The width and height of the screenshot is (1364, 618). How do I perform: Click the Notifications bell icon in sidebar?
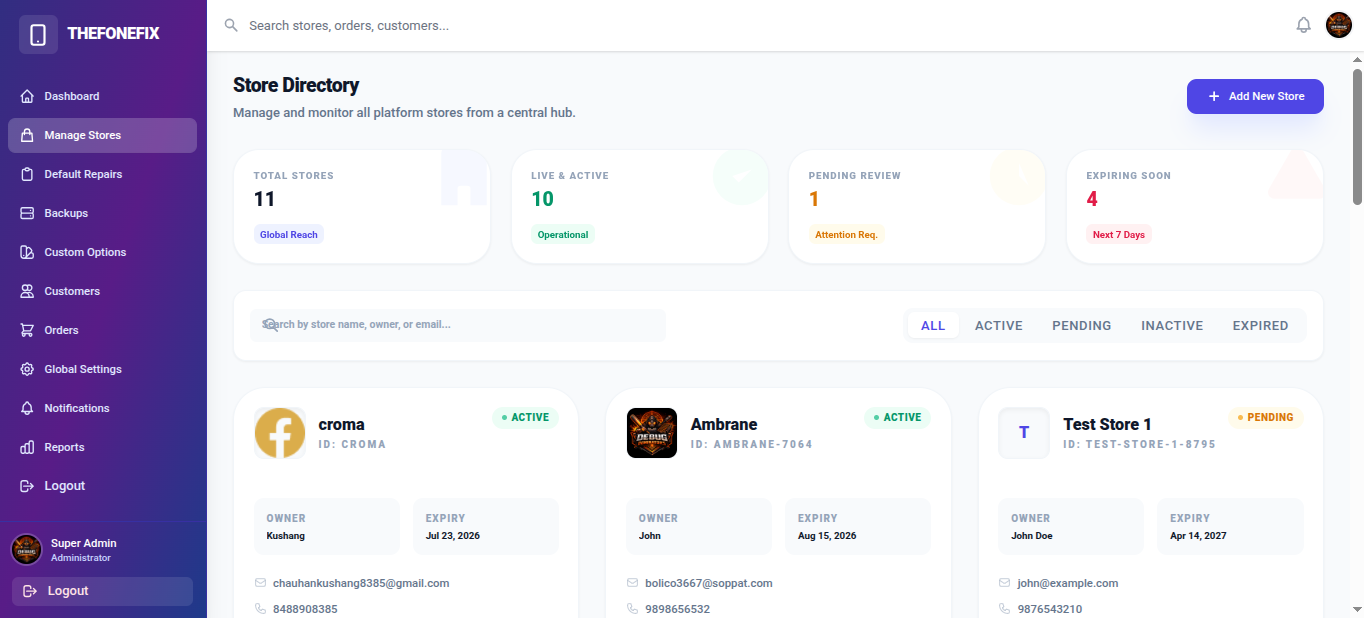(27, 408)
